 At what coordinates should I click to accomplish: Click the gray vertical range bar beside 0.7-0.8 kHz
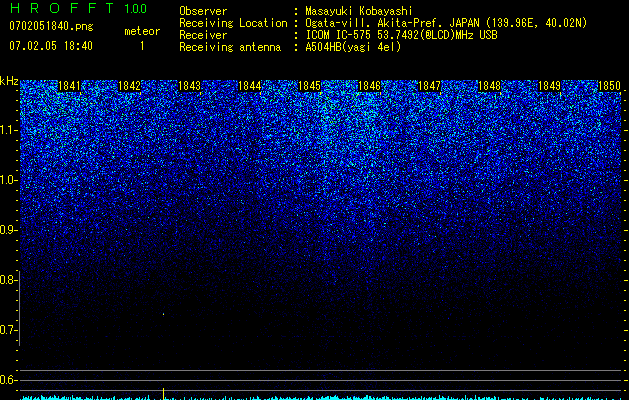point(19,308)
